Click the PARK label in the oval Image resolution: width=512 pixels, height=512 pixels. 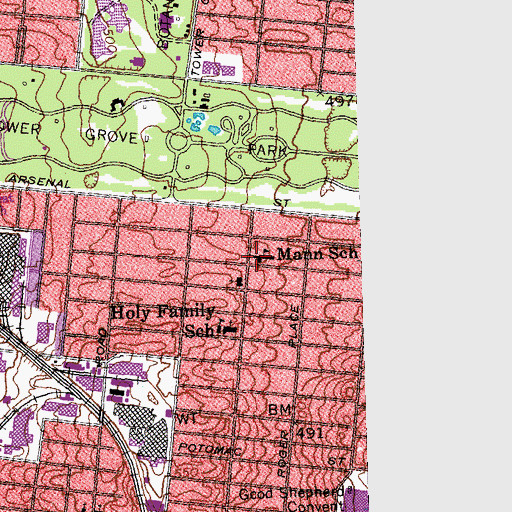pyautogui.click(x=268, y=150)
